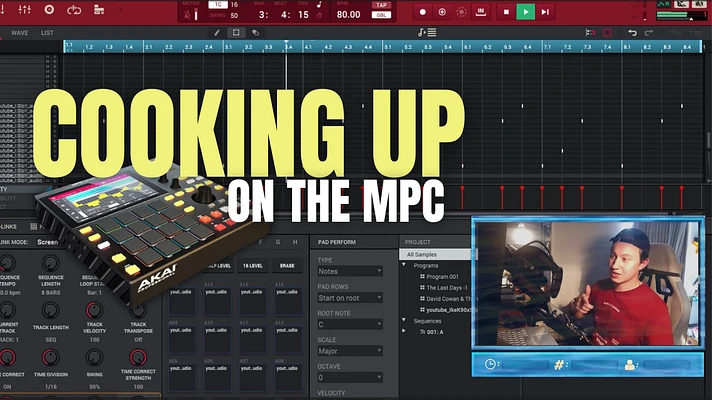Image resolution: width=712 pixels, height=400 pixels.
Task: Open the channel mixer icon
Action: click(x=25, y=9)
